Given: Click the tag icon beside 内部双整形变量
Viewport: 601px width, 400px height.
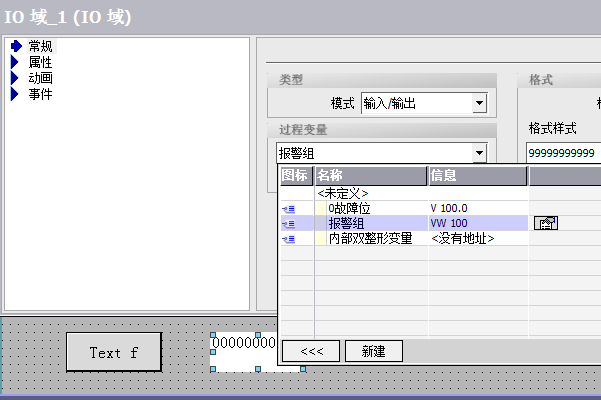Looking at the screenshot, I should pyautogui.click(x=288, y=239).
